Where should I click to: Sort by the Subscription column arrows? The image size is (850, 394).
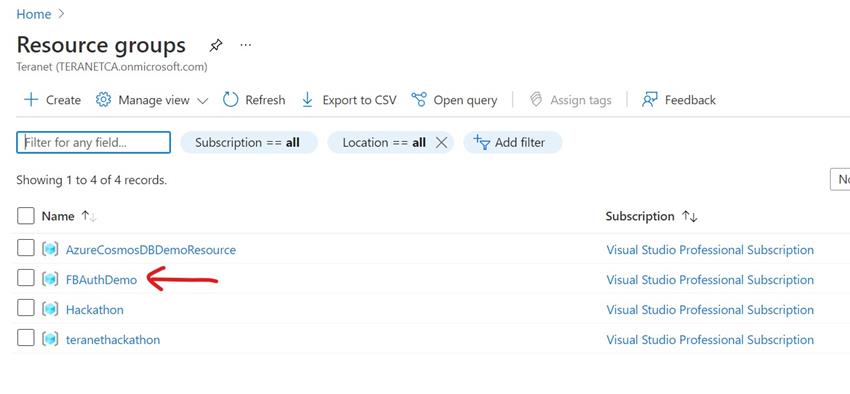point(690,216)
